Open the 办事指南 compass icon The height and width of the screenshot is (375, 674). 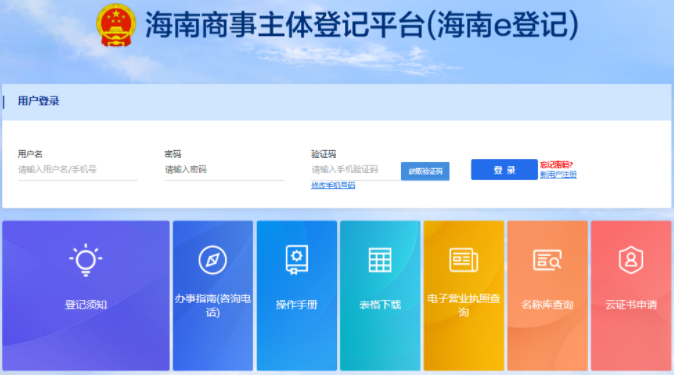tap(212, 260)
